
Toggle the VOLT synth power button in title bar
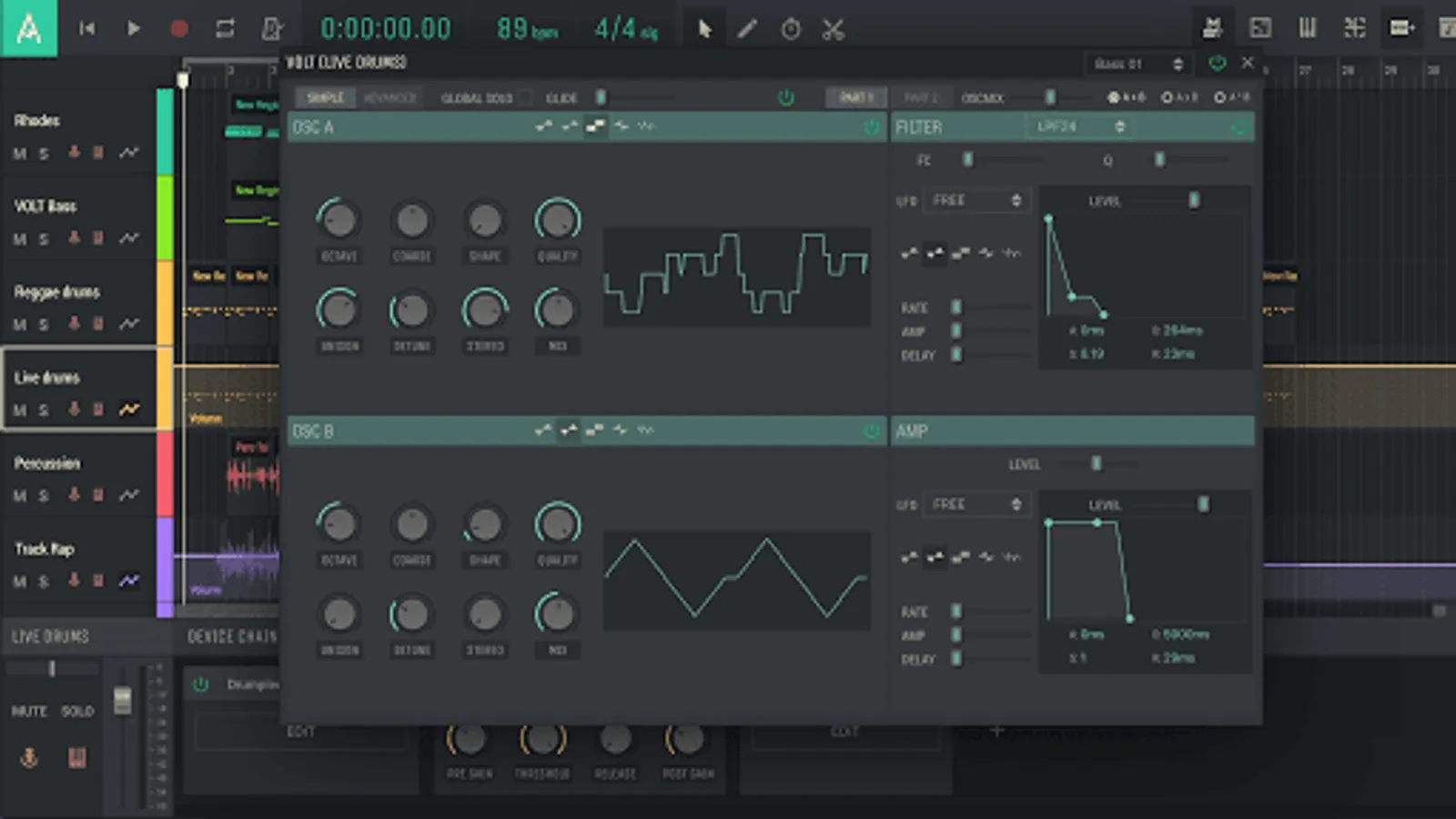click(x=1217, y=63)
